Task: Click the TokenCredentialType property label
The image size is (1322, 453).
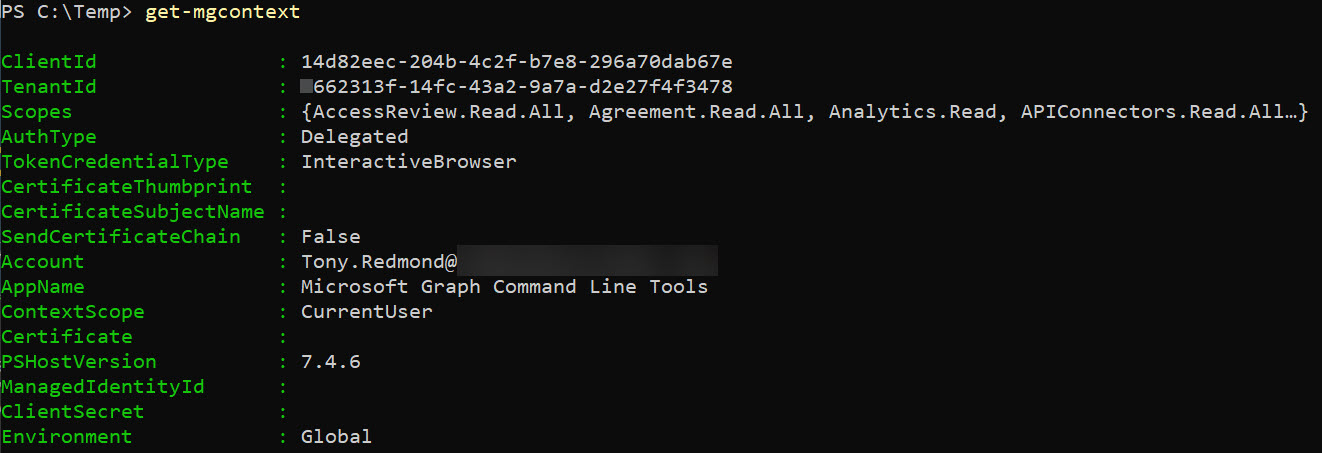Action: (115, 162)
